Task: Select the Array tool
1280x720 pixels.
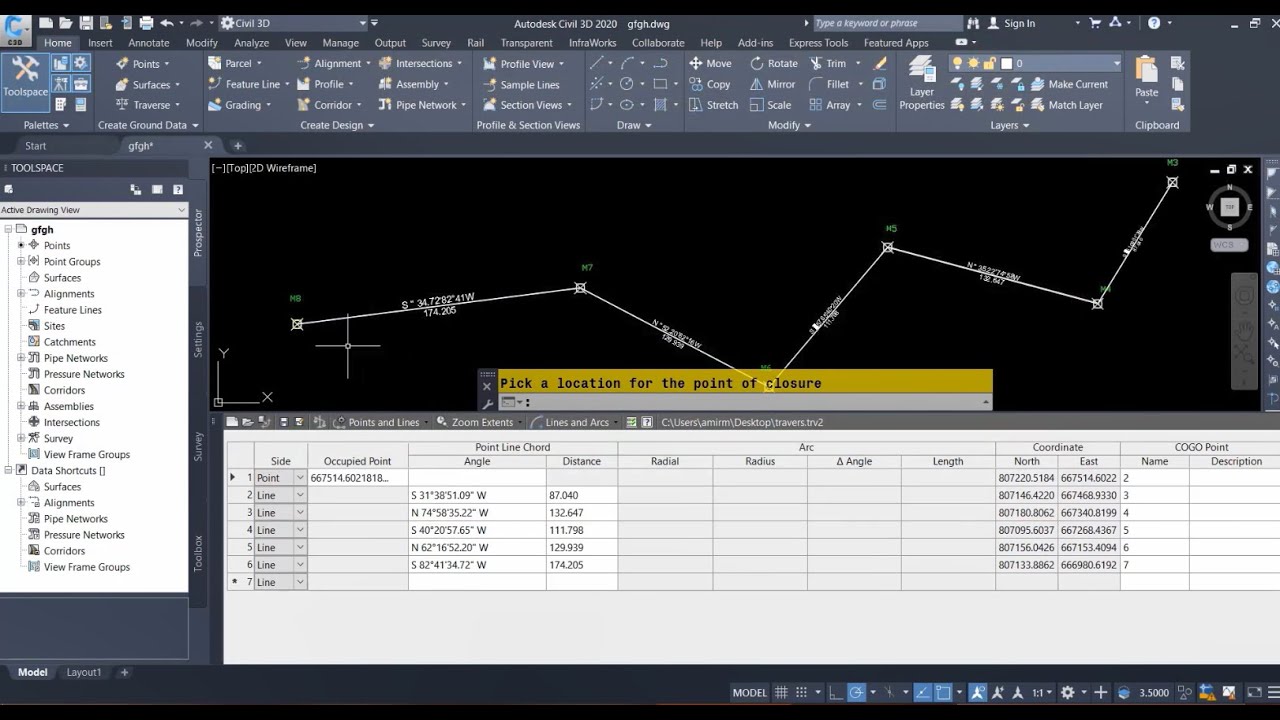Action: (830, 105)
